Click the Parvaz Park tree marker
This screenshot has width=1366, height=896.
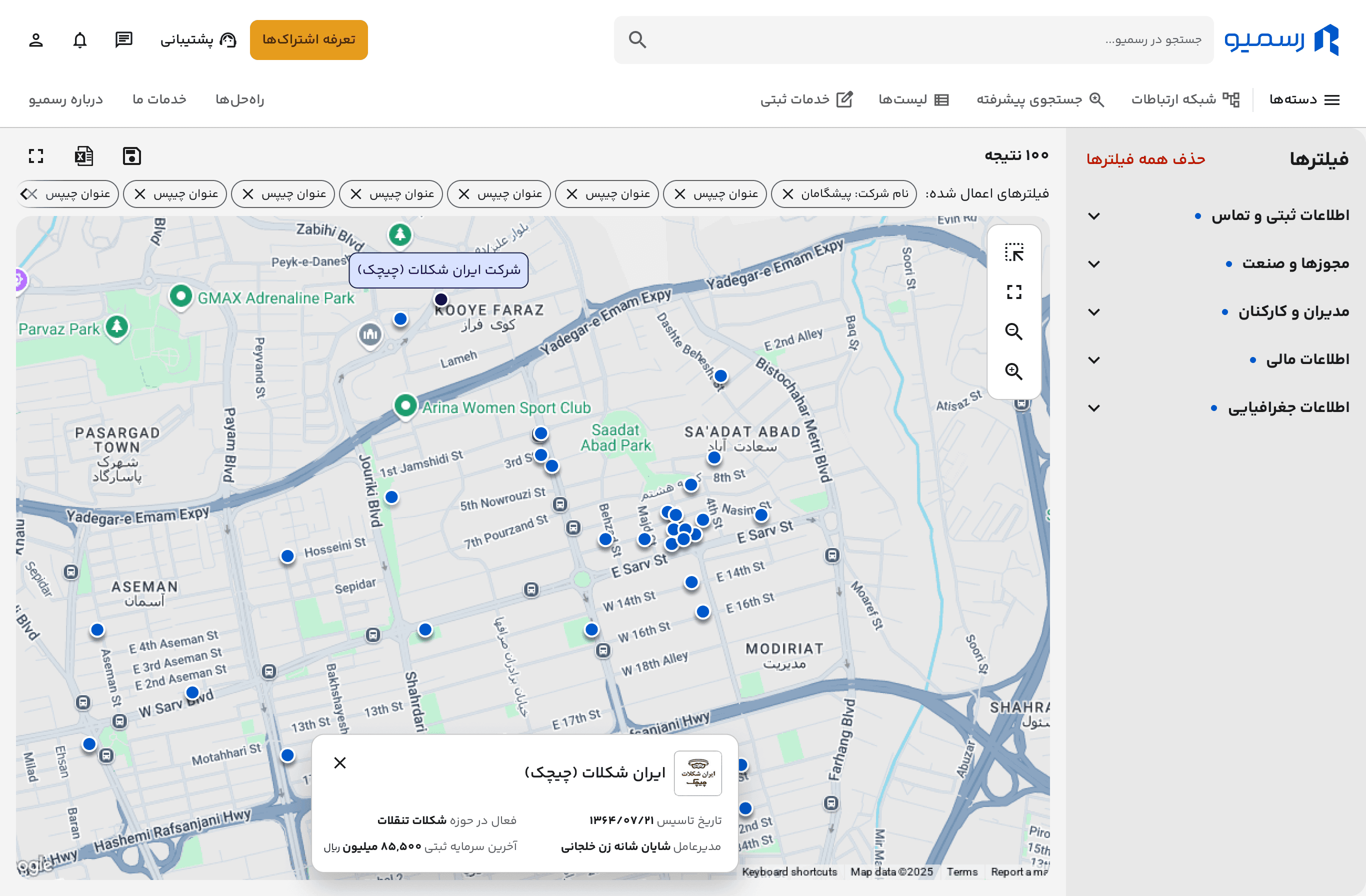click(117, 327)
